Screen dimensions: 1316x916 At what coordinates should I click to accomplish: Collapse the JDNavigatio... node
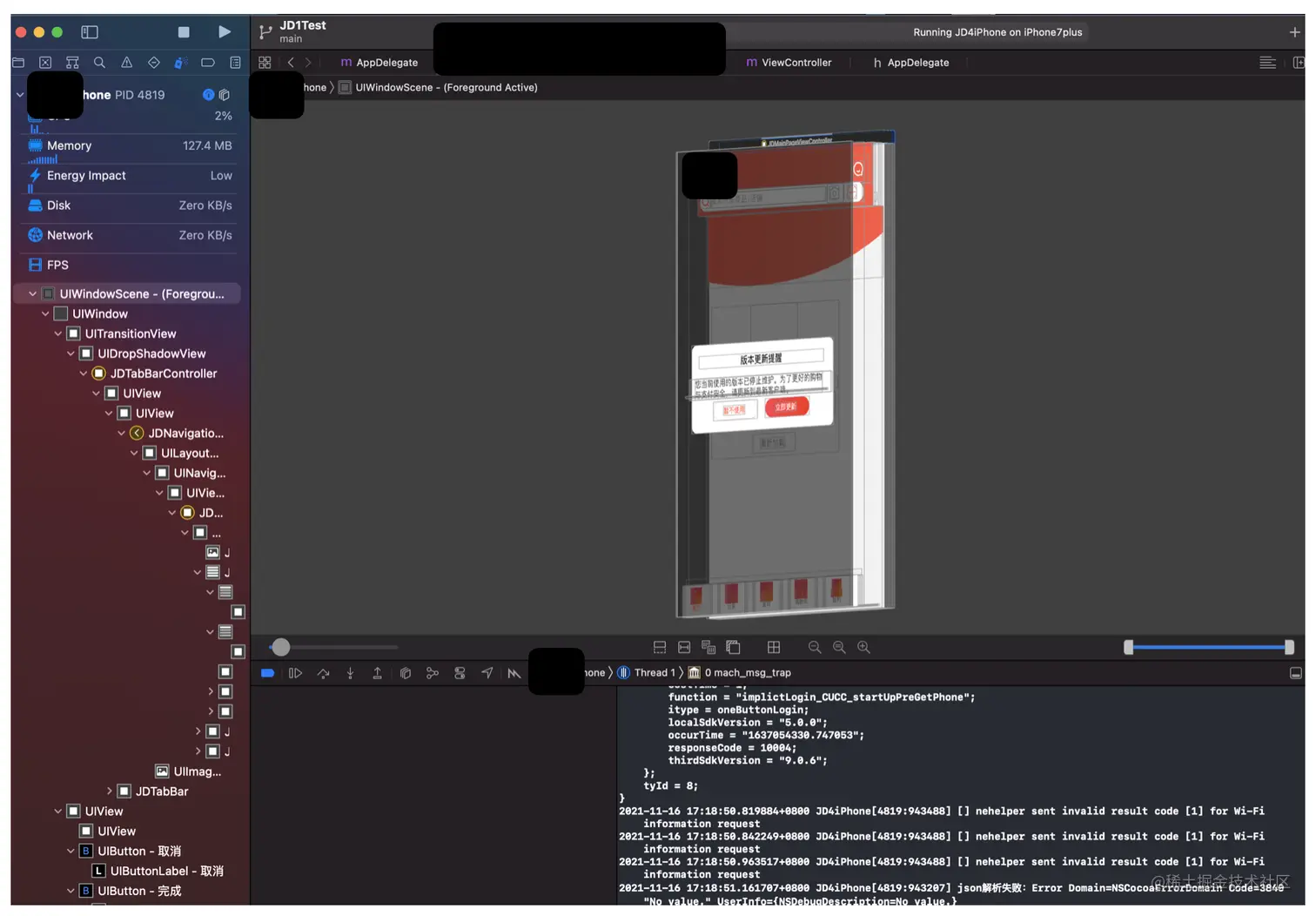point(121,434)
